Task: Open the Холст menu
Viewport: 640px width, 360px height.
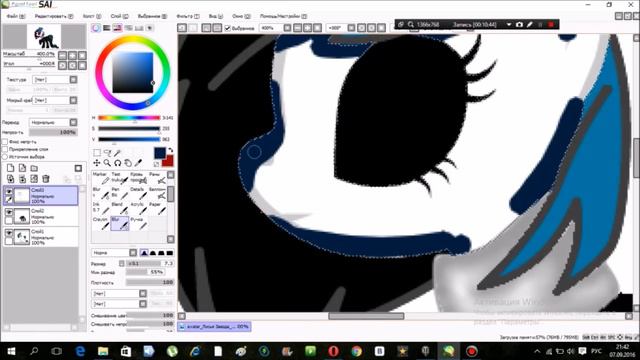Action: coord(92,16)
